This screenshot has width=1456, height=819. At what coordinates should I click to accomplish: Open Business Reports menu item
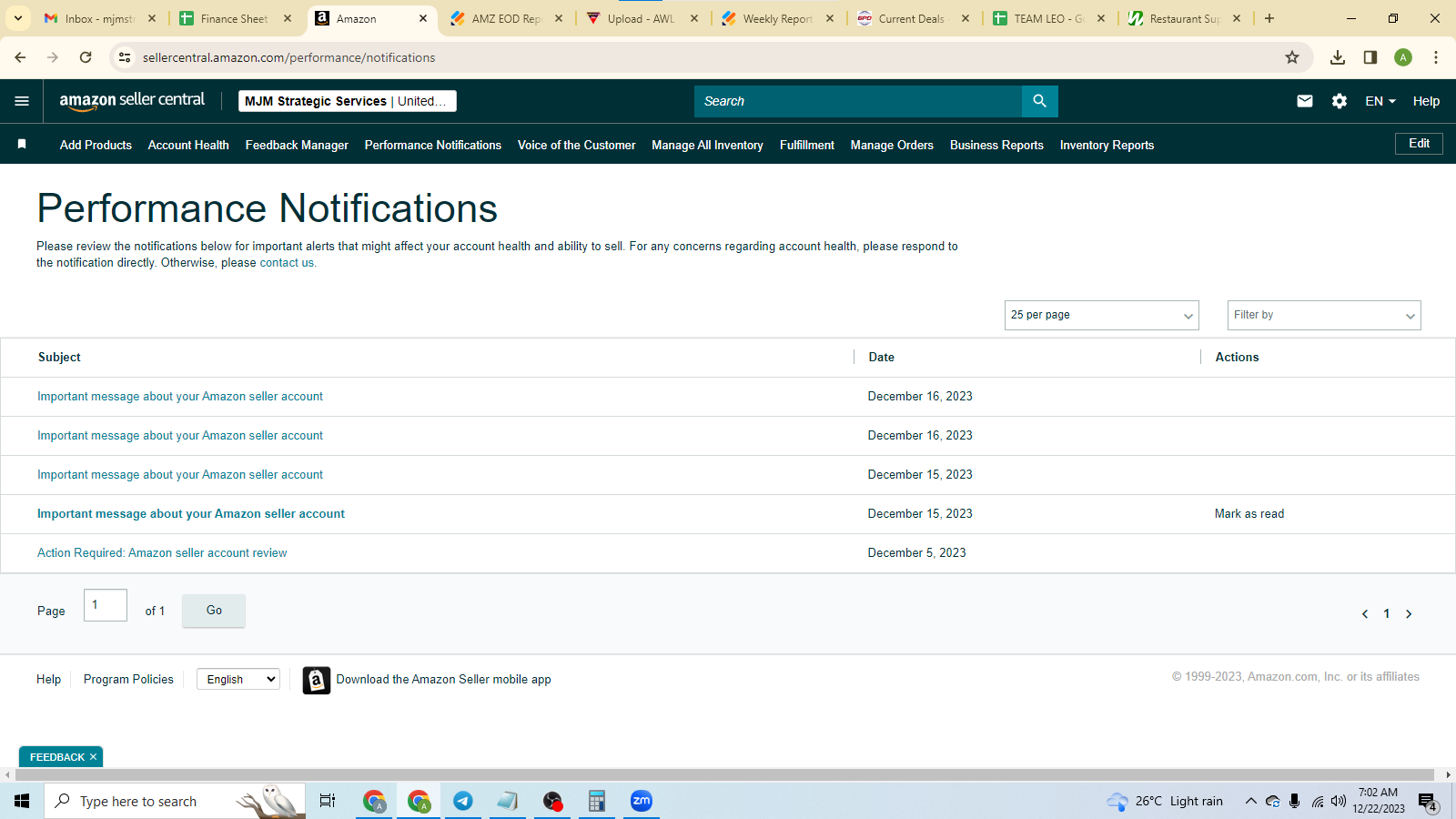tap(996, 145)
